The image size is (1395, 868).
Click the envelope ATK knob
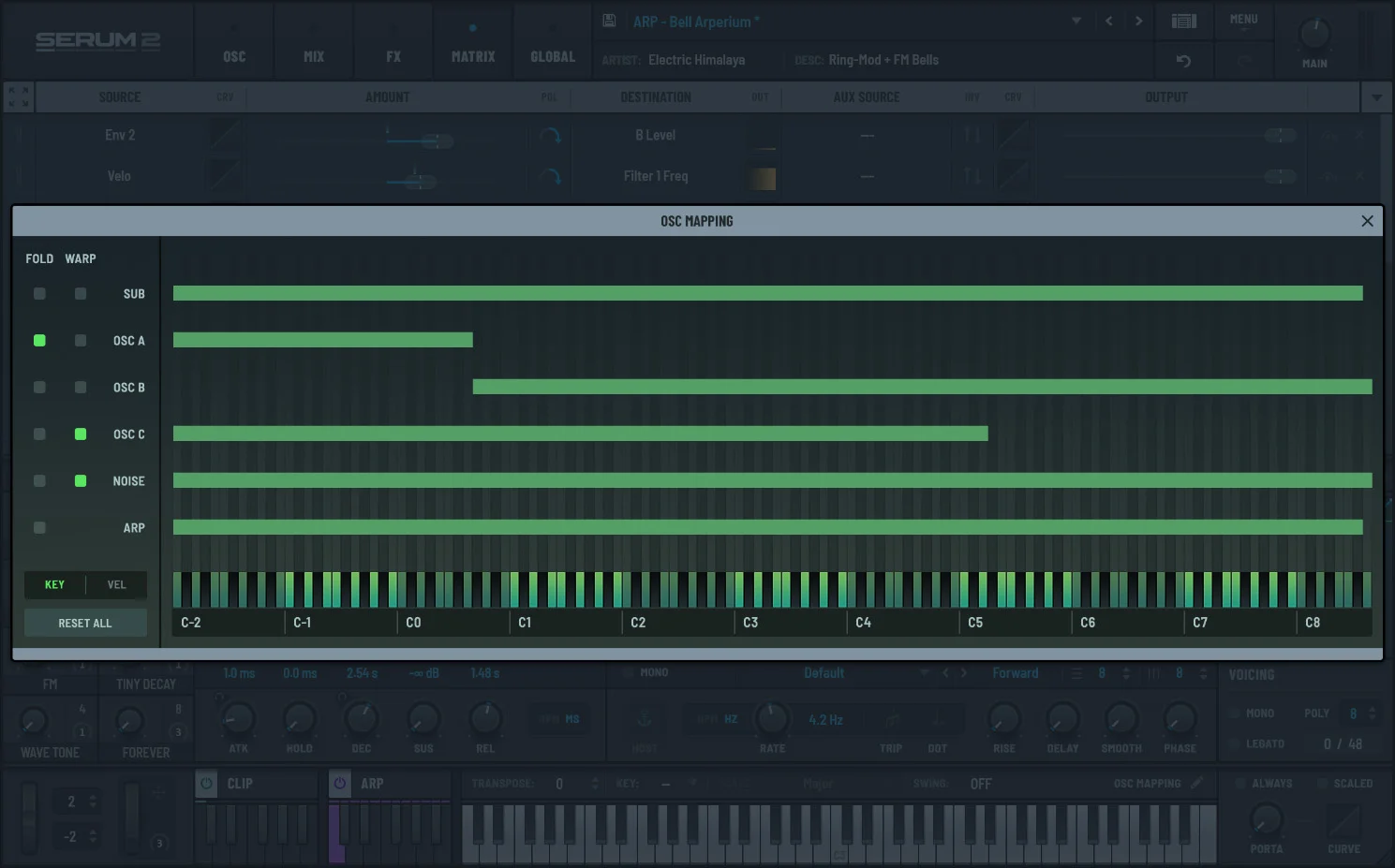click(238, 719)
